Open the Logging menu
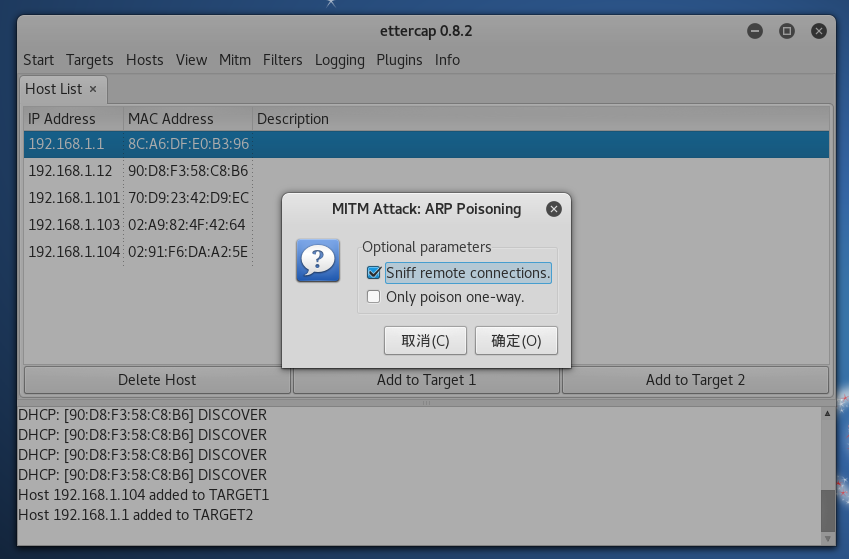This screenshot has width=849, height=559. (339, 60)
